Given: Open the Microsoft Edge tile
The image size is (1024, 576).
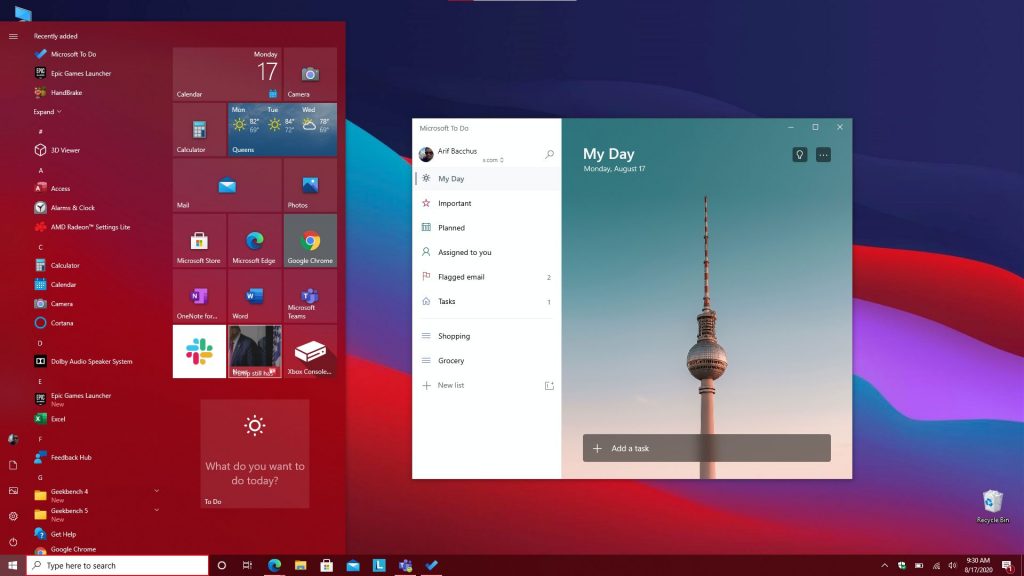Looking at the screenshot, I should click(x=255, y=240).
